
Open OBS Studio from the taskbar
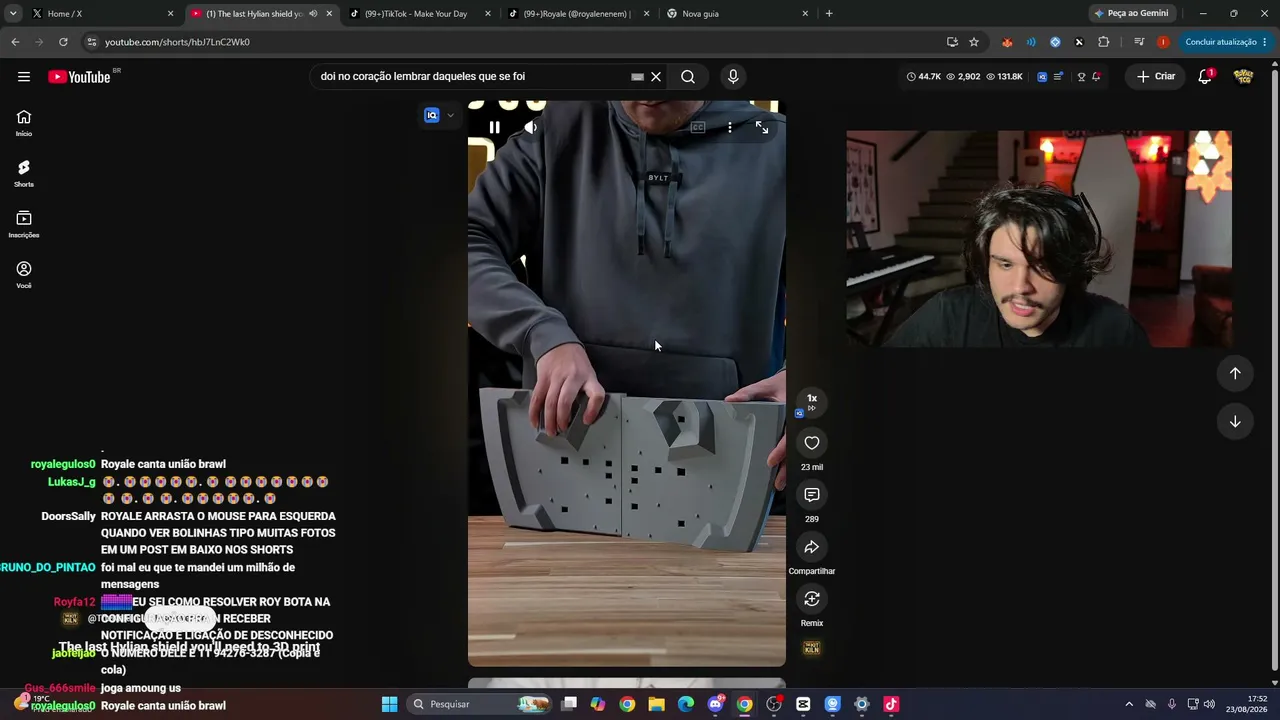(x=774, y=704)
